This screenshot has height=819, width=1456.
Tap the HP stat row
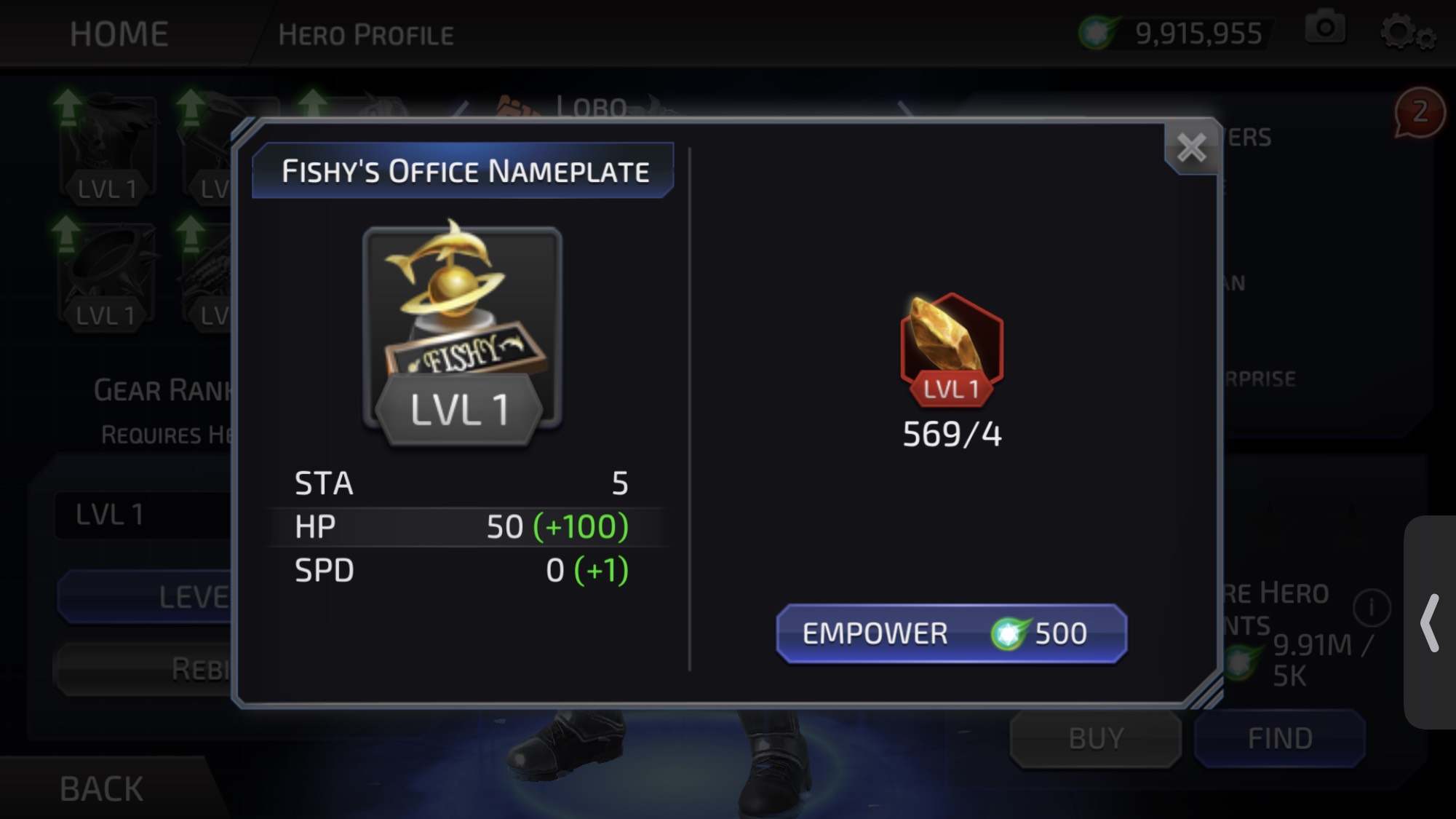click(x=464, y=526)
